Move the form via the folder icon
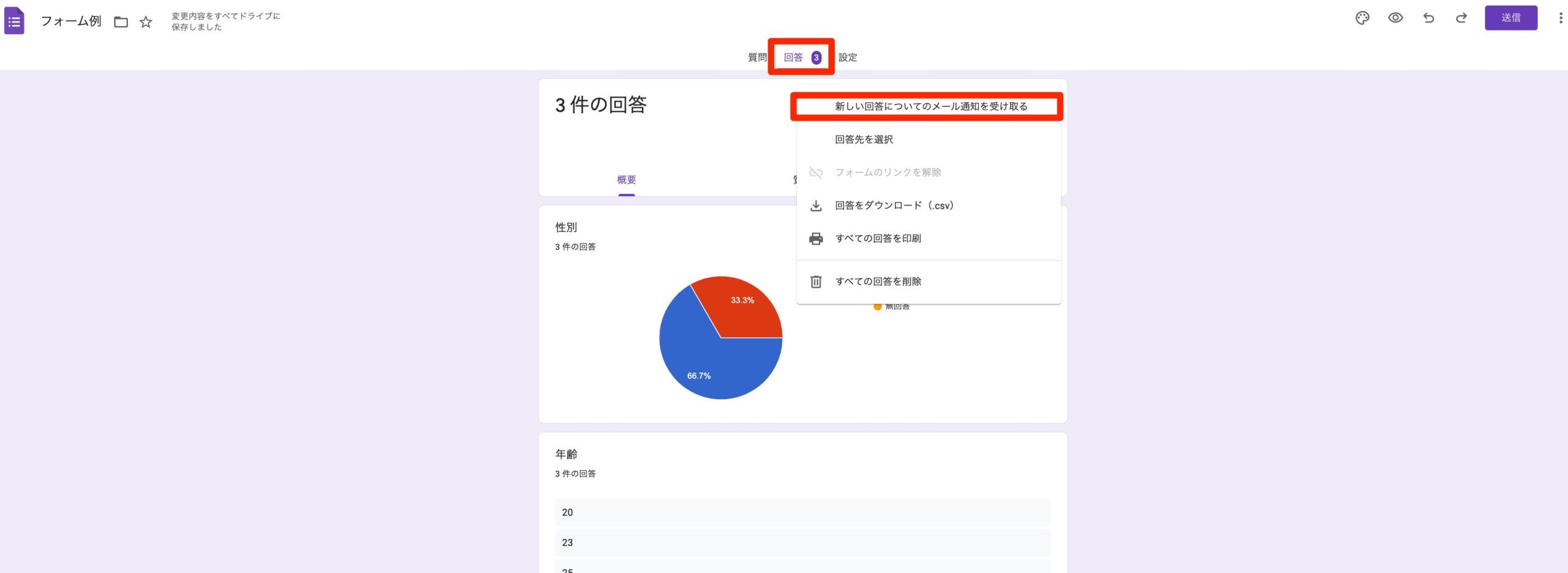 [121, 21]
